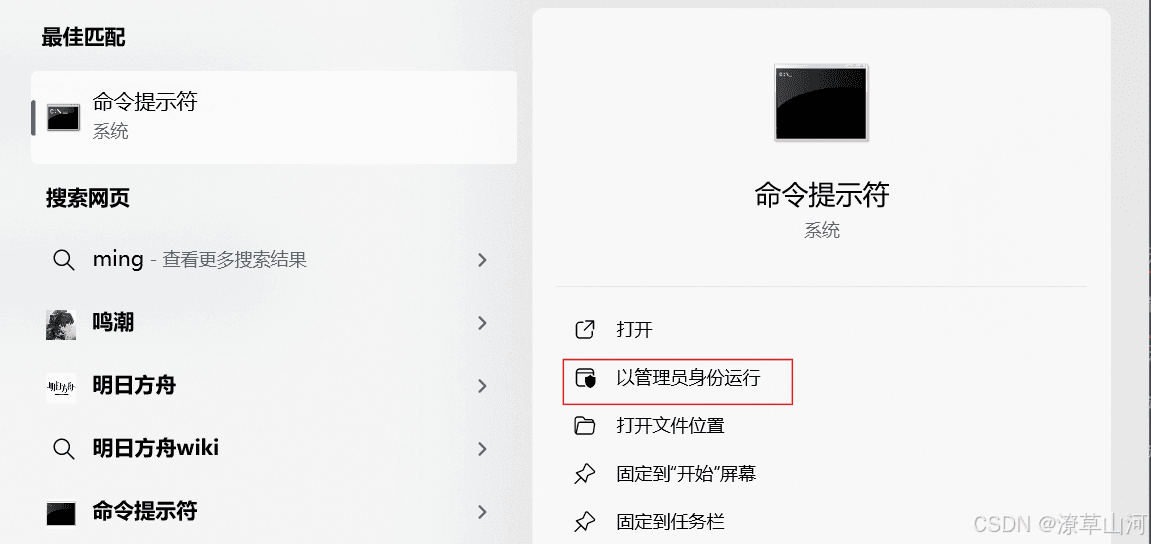Expand the bottom 命令提示符 web result chevron
This screenshot has height=544, width=1151.
[x=482, y=512]
